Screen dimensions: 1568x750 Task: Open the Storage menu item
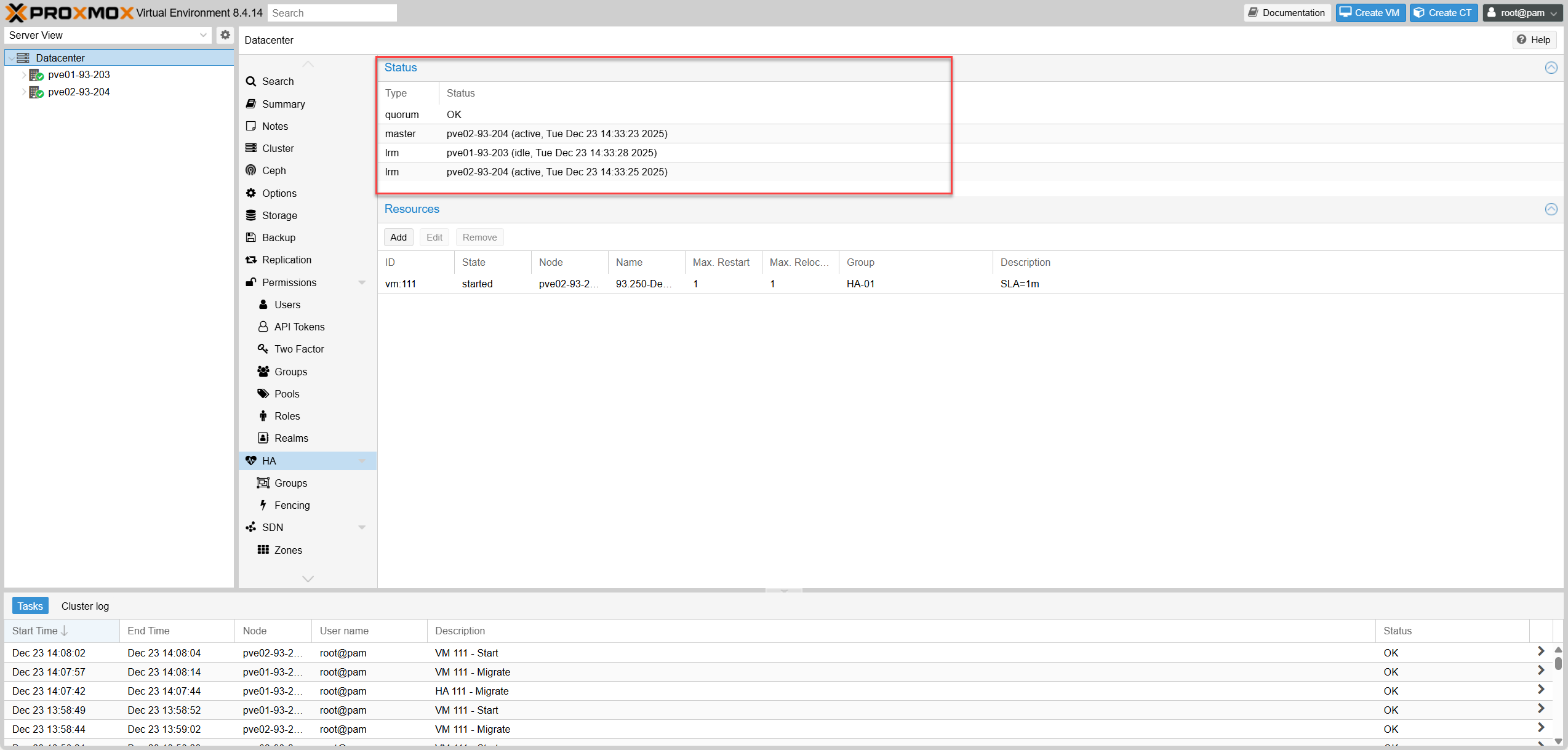pos(279,215)
